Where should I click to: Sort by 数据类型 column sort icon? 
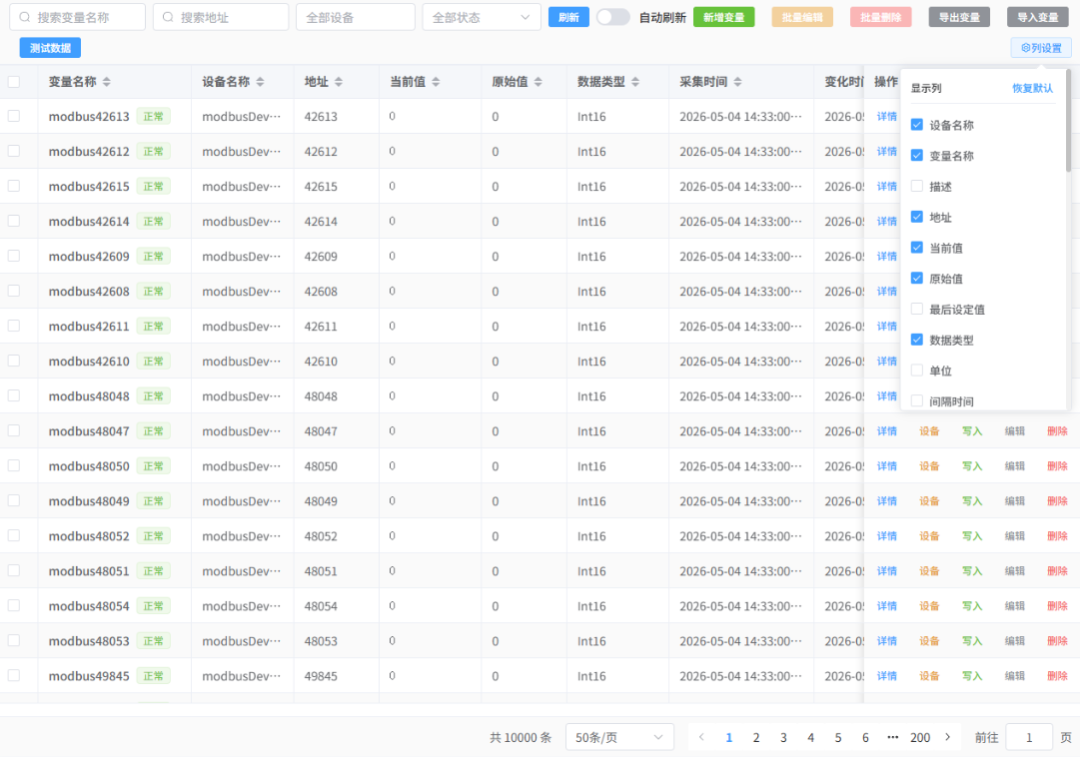coord(636,82)
